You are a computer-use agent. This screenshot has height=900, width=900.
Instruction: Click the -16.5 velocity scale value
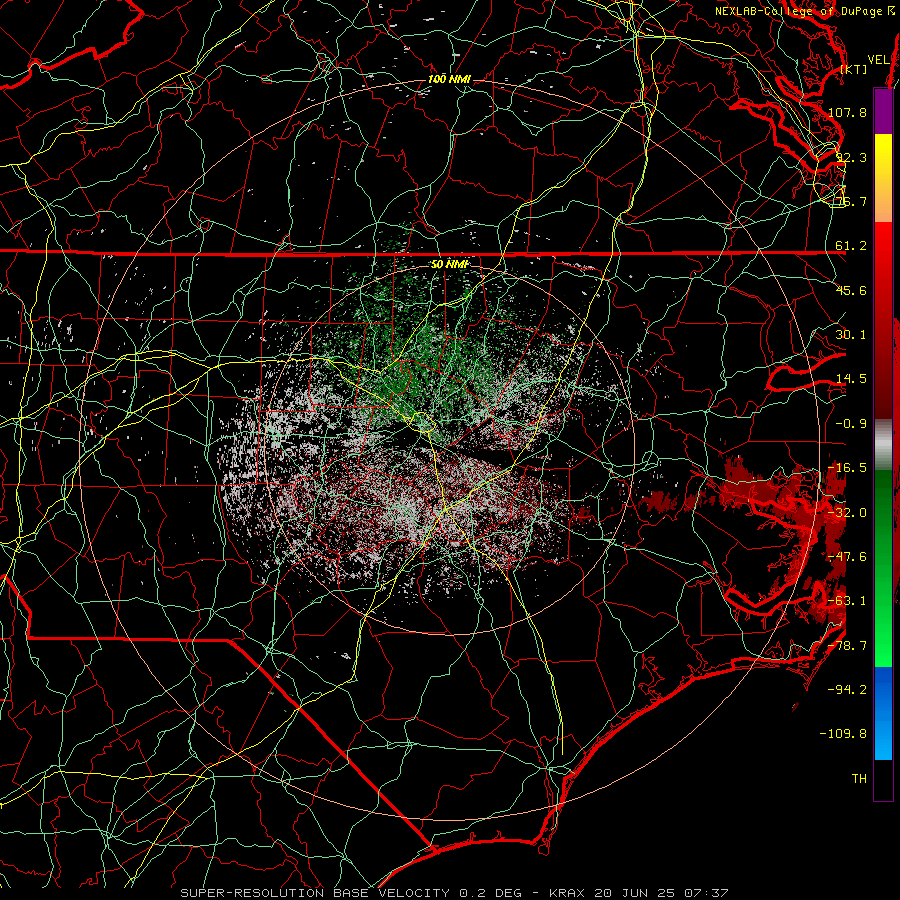[x=847, y=468]
